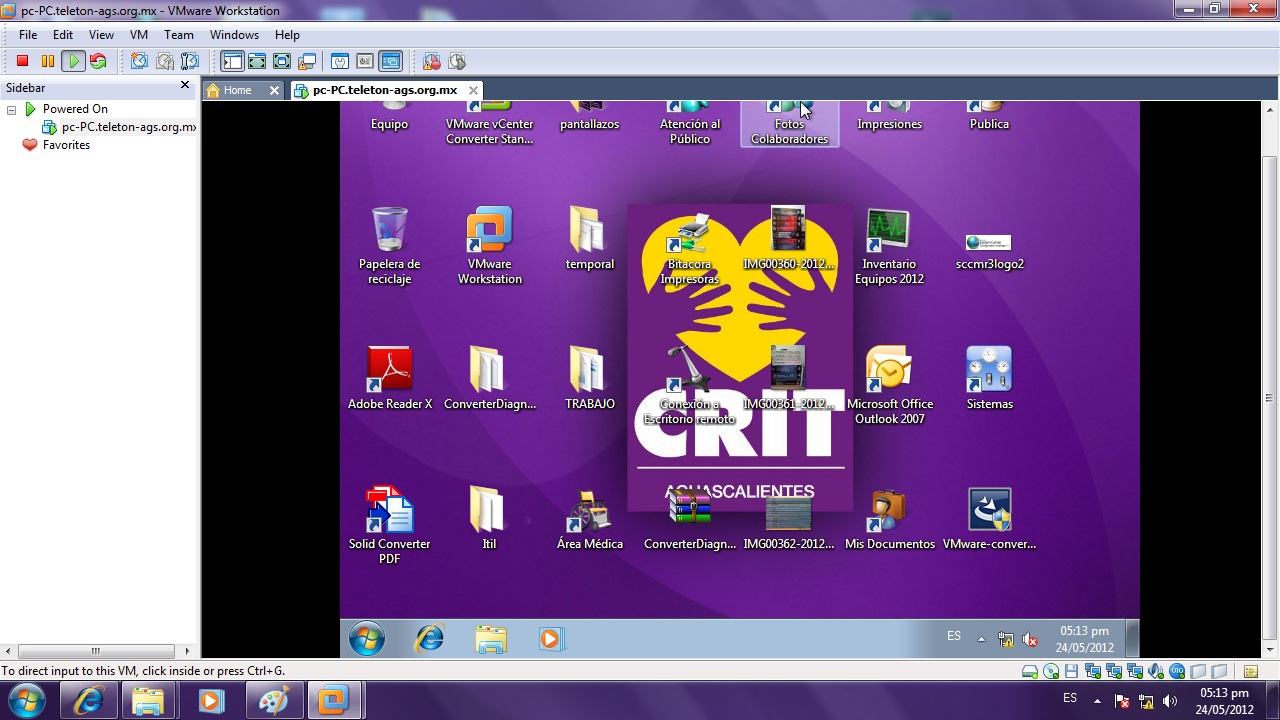1280x720 pixels.
Task: Open the Windows menu
Action: [234, 35]
